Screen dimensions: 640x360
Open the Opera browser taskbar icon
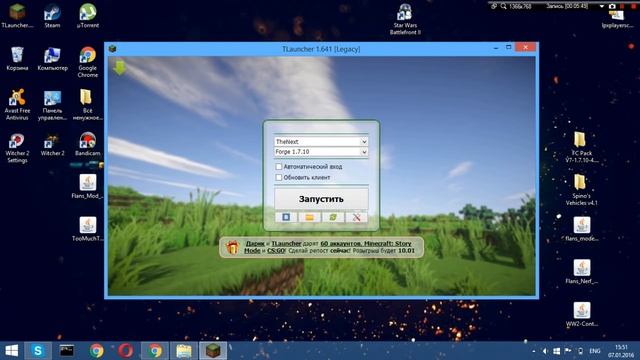[x=126, y=351]
